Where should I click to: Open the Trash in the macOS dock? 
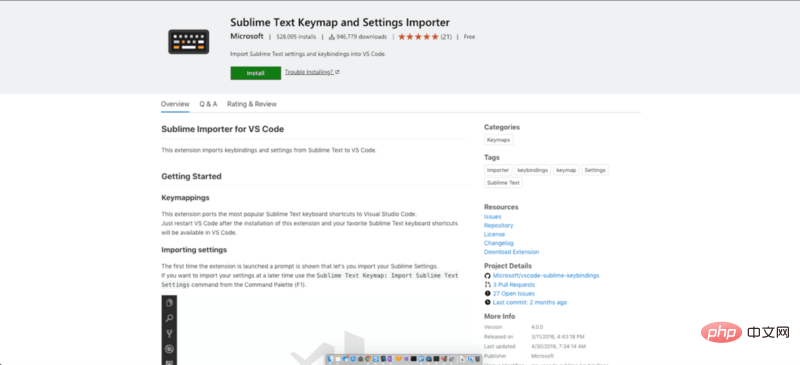coord(477,359)
